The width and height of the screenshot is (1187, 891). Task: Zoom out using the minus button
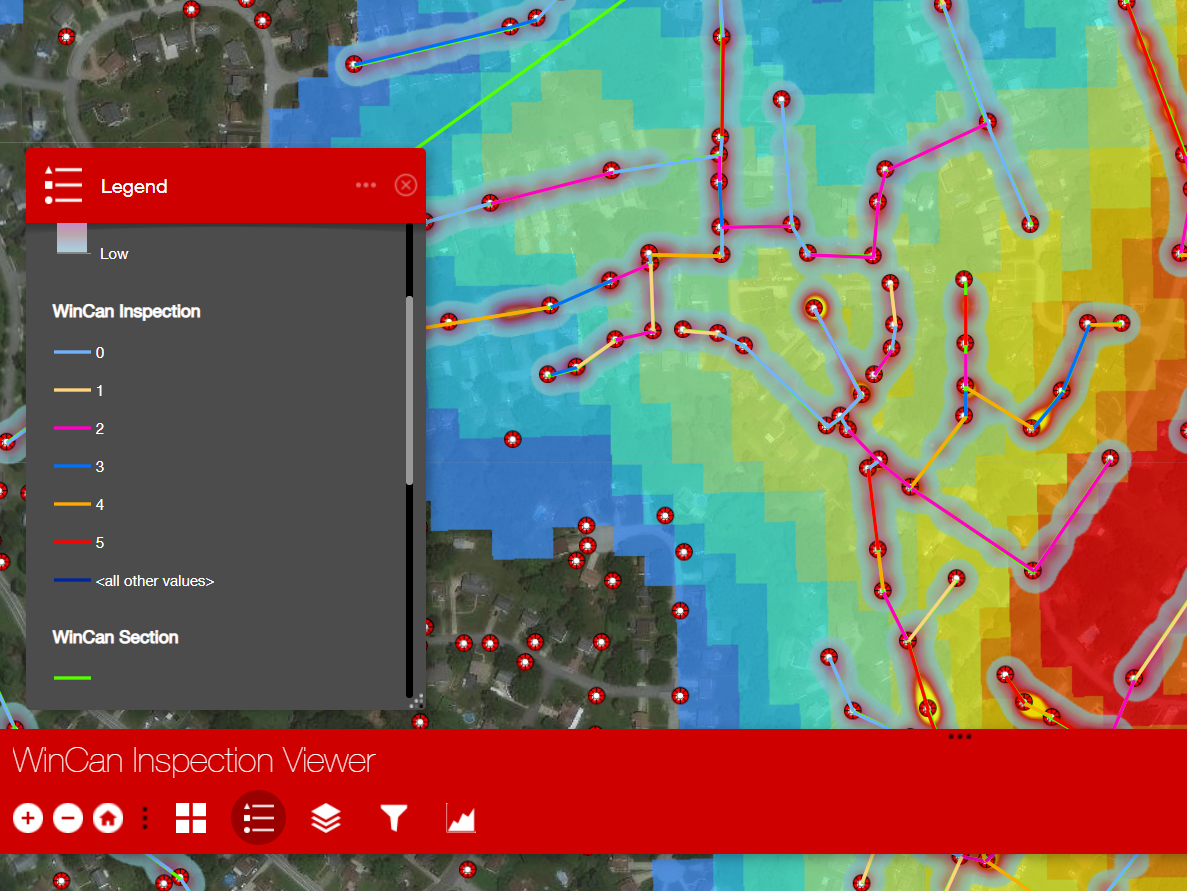[x=68, y=818]
